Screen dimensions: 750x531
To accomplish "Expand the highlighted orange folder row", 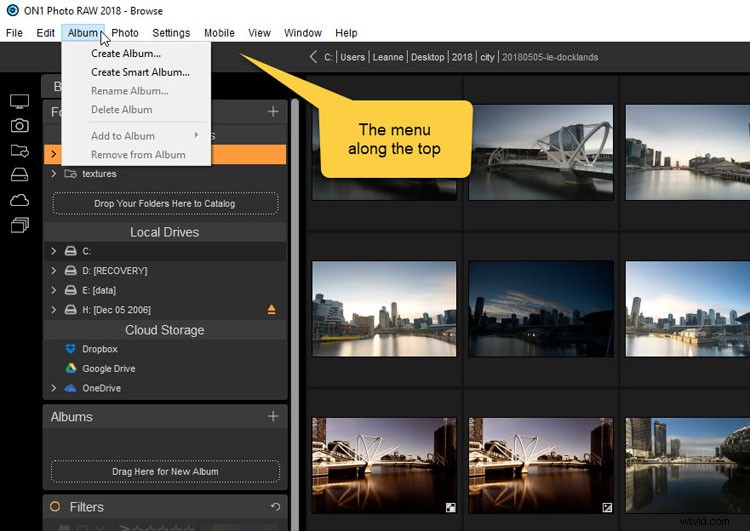I will point(54,154).
